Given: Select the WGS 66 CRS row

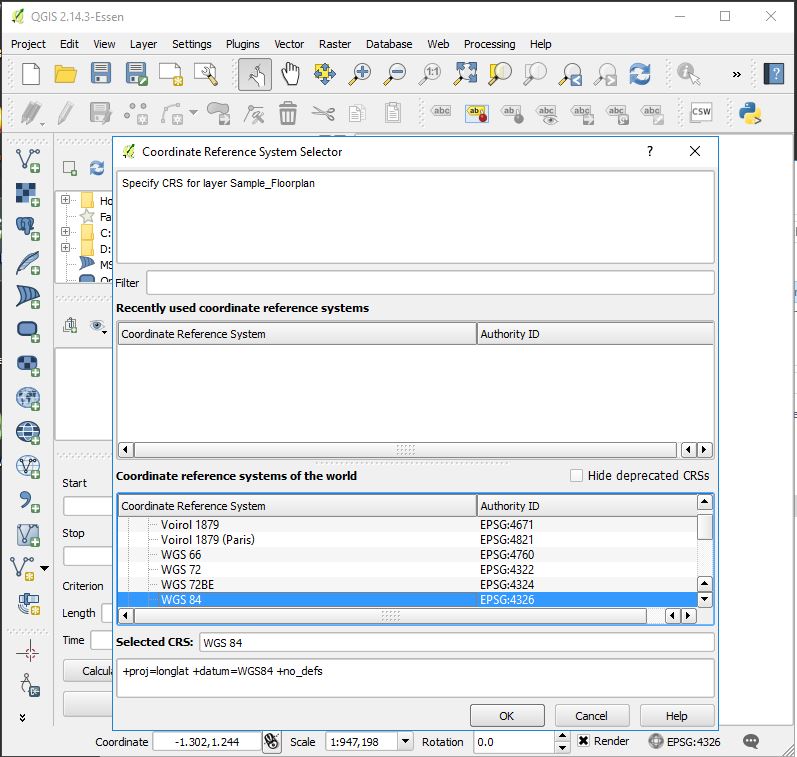Looking at the screenshot, I should point(407,554).
